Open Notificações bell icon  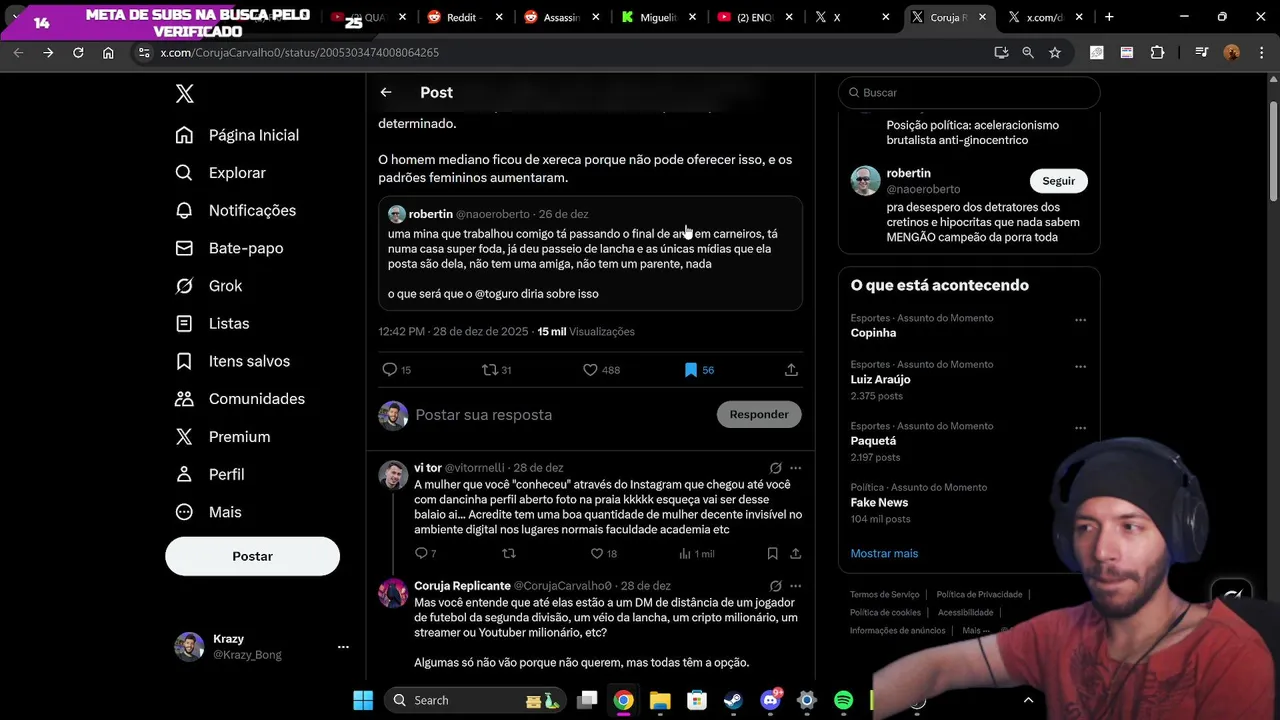pyautogui.click(x=184, y=210)
